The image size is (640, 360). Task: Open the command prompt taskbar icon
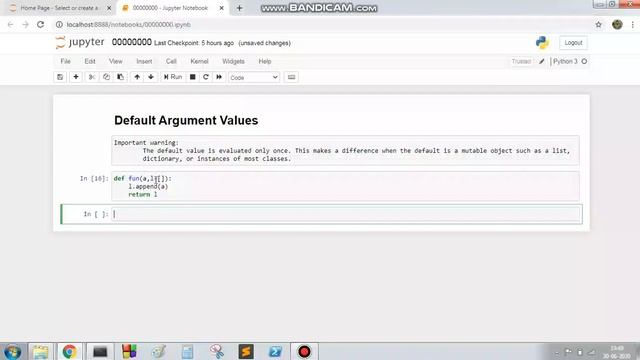[x=100, y=351]
